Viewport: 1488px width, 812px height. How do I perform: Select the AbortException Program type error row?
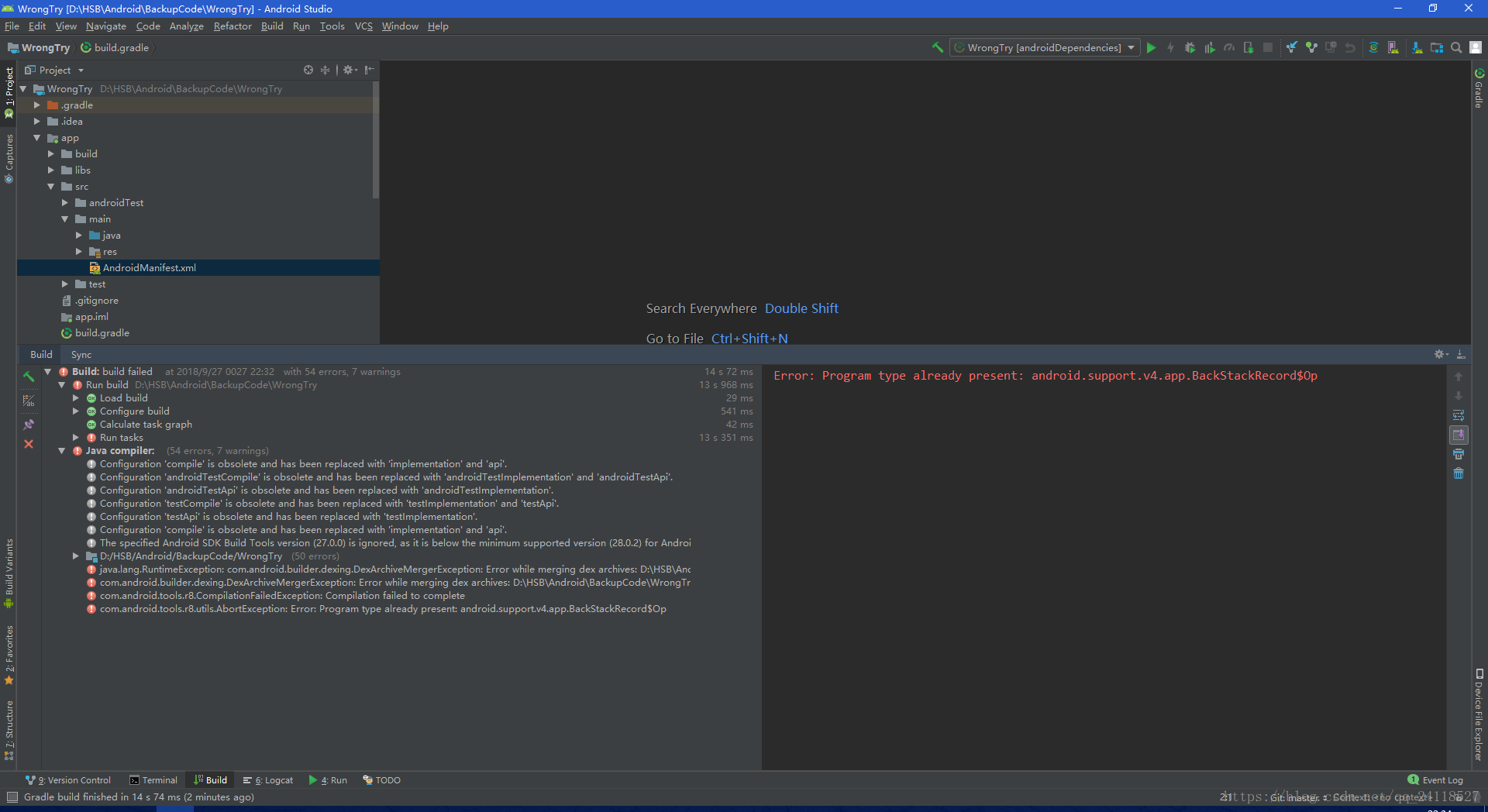point(382,609)
